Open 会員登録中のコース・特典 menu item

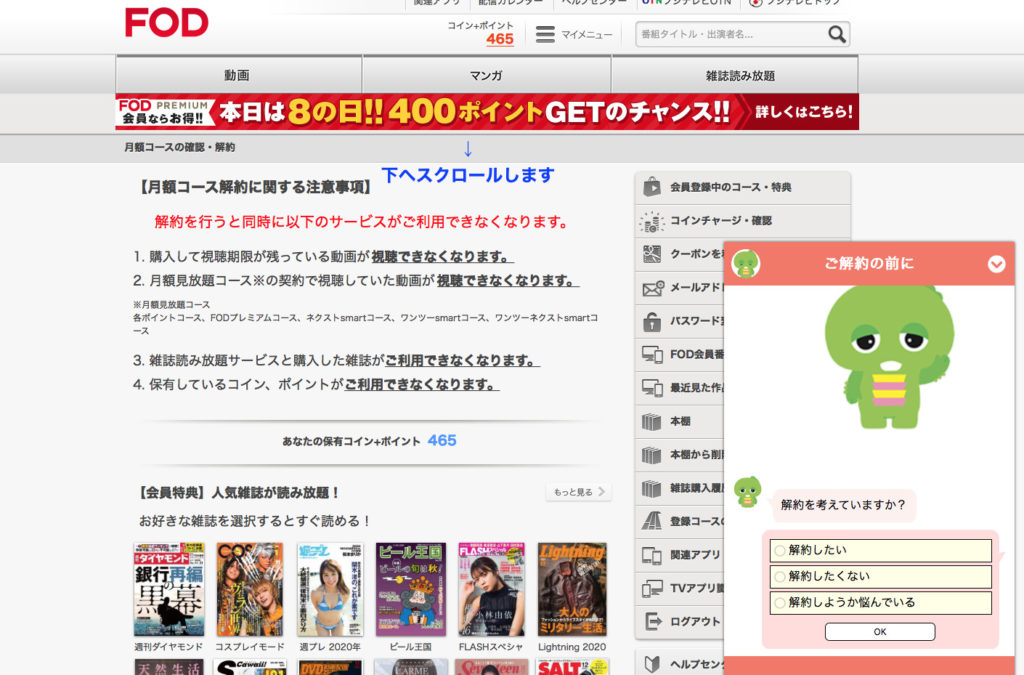pos(743,187)
